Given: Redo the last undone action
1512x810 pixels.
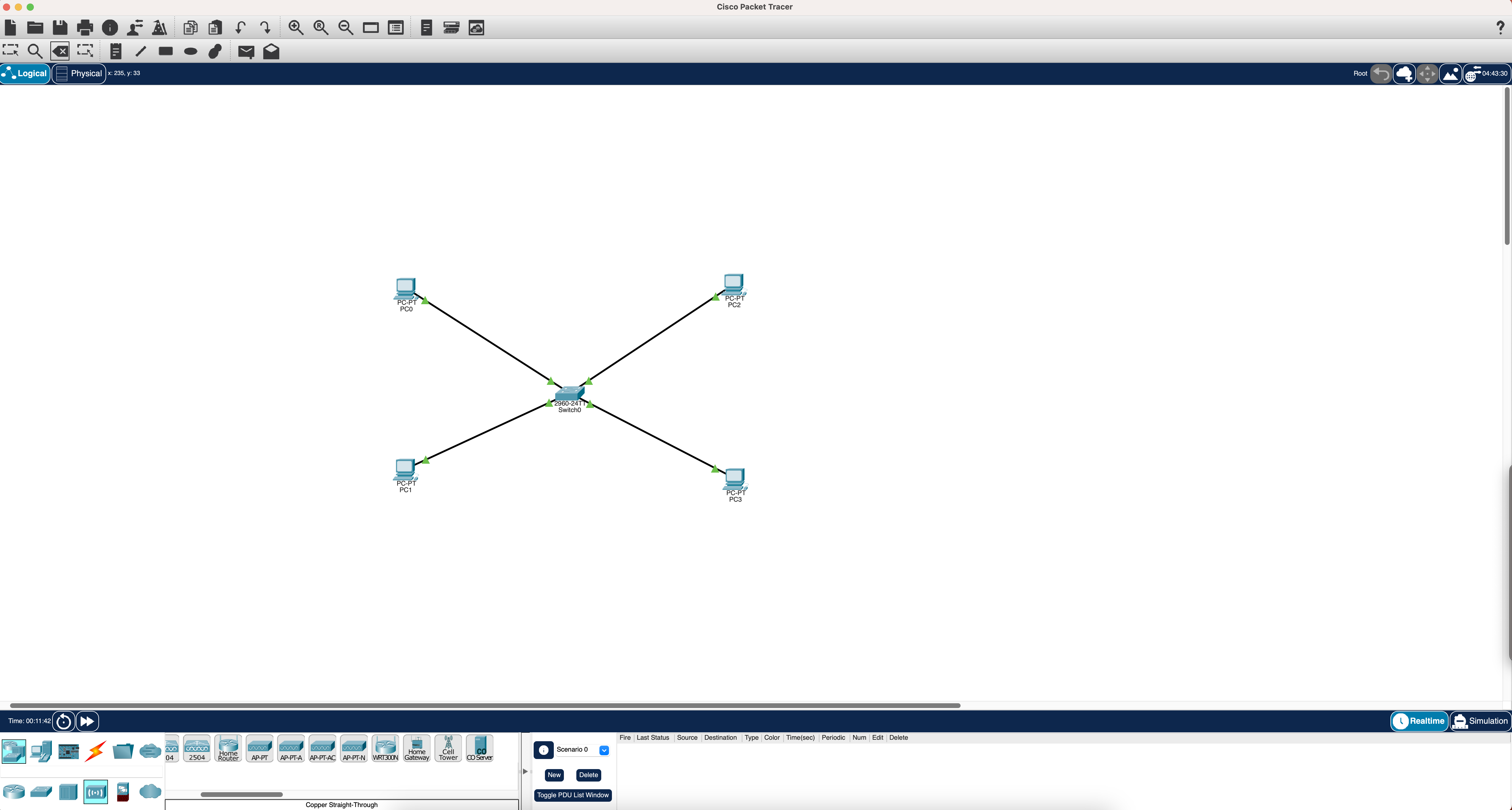Looking at the screenshot, I should [265, 28].
